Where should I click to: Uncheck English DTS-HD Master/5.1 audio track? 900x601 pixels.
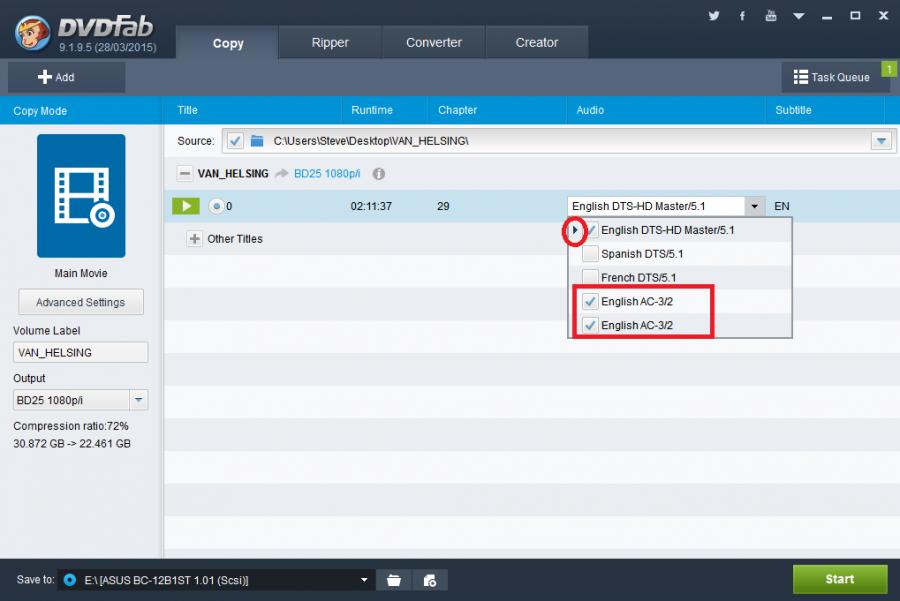coord(591,230)
